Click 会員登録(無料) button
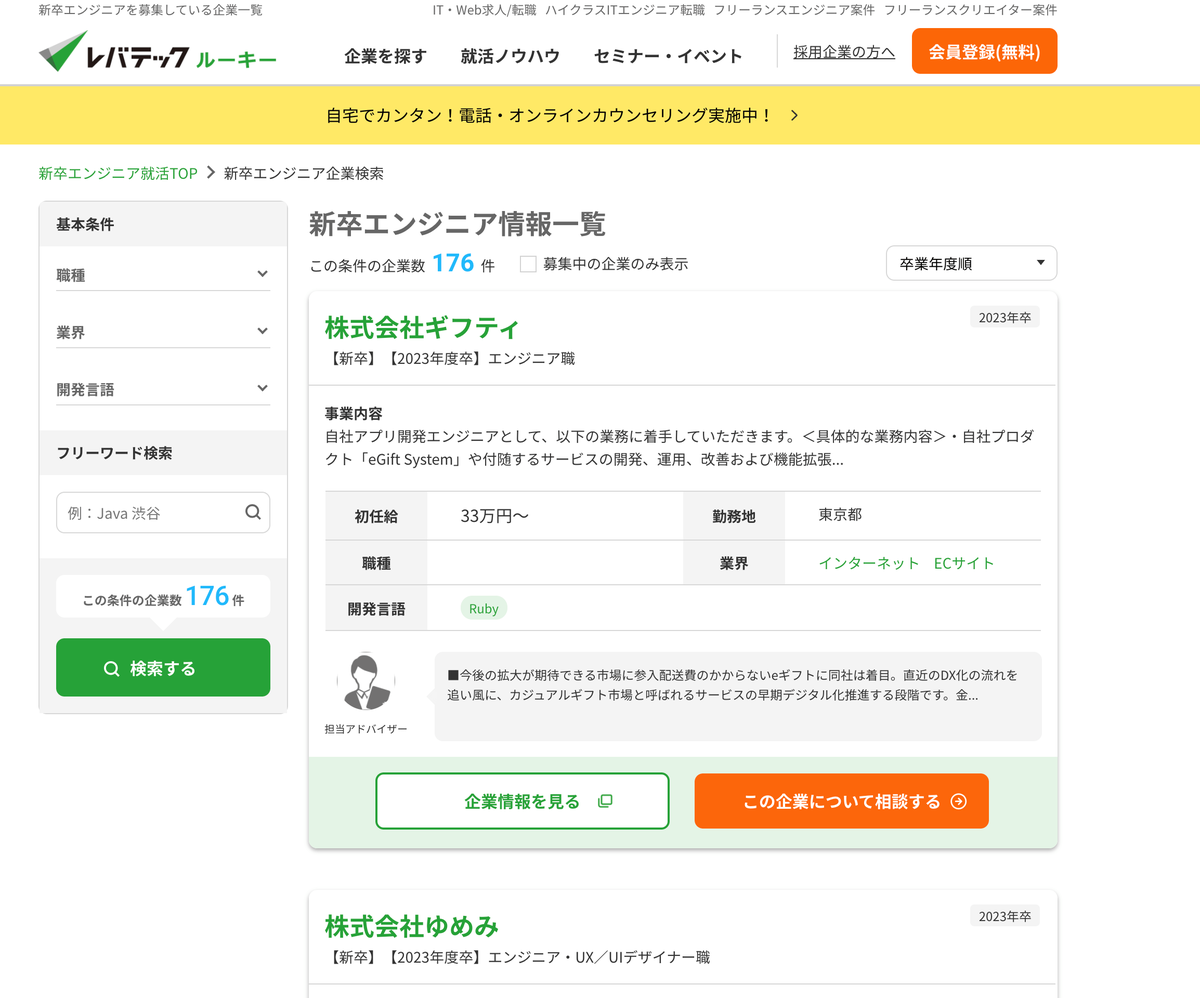1200x998 pixels. (984, 51)
